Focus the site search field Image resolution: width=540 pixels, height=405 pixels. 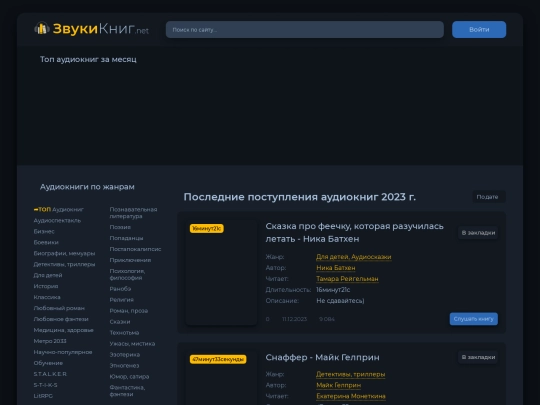click(x=304, y=30)
